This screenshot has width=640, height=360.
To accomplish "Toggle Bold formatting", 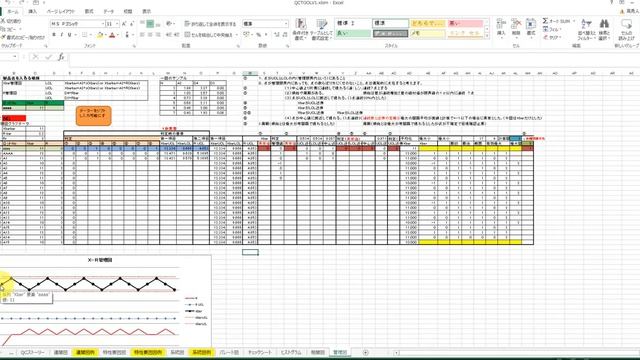I will [x=53, y=35].
